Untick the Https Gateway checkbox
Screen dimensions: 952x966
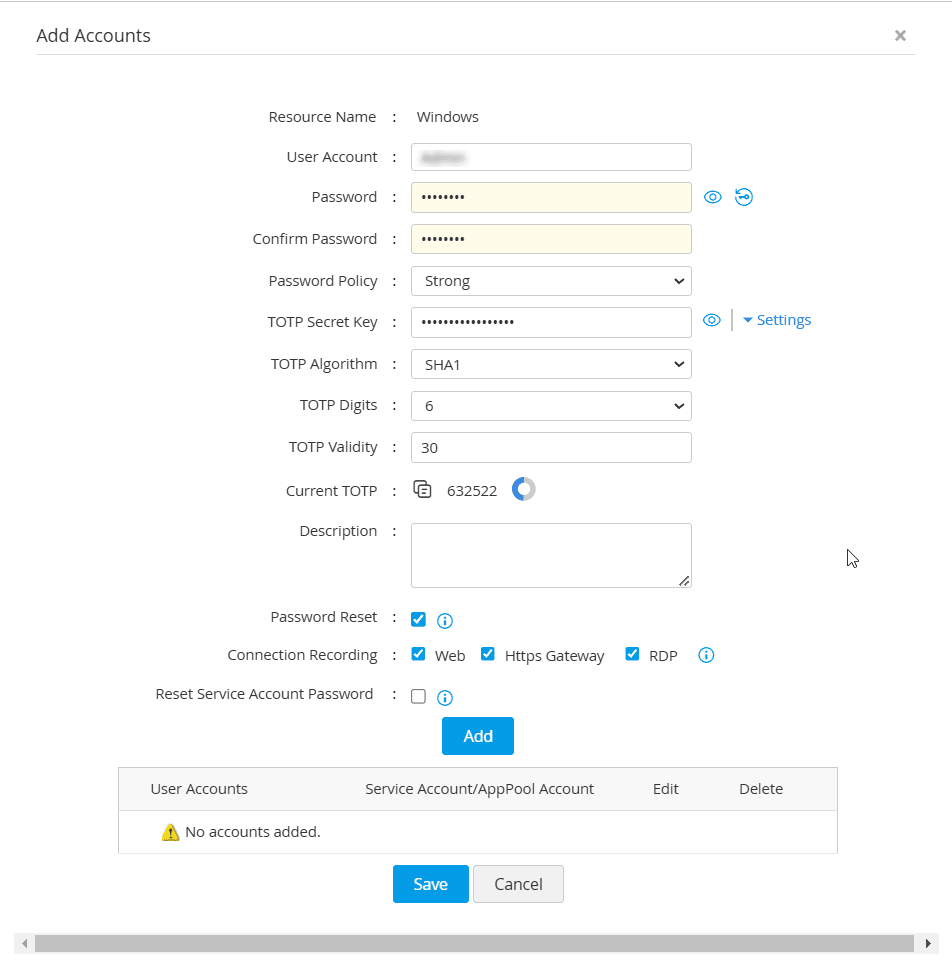[x=488, y=655]
